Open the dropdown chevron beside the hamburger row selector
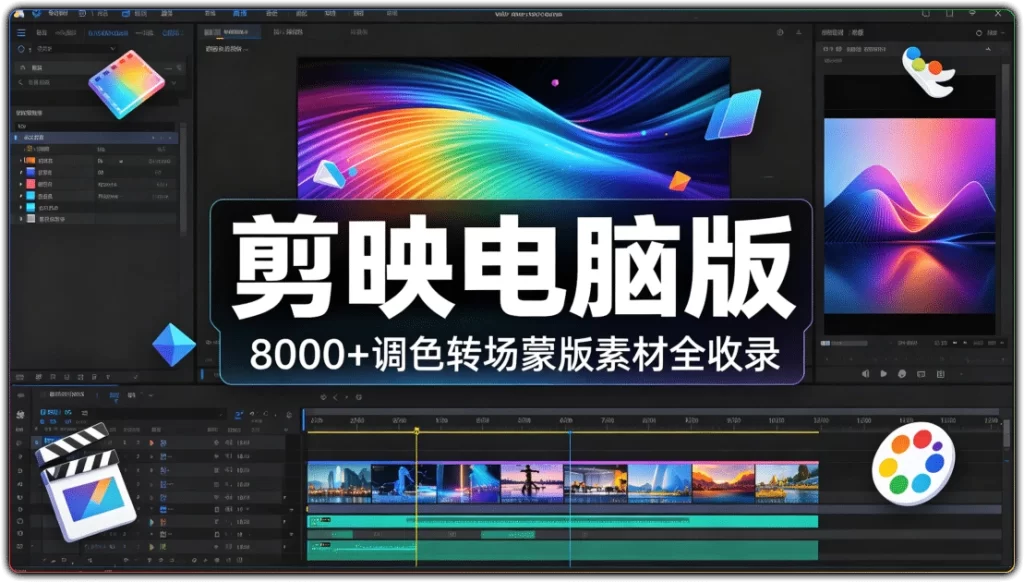The width and height of the screenshot is (1024, 582). tap(112, 49)
